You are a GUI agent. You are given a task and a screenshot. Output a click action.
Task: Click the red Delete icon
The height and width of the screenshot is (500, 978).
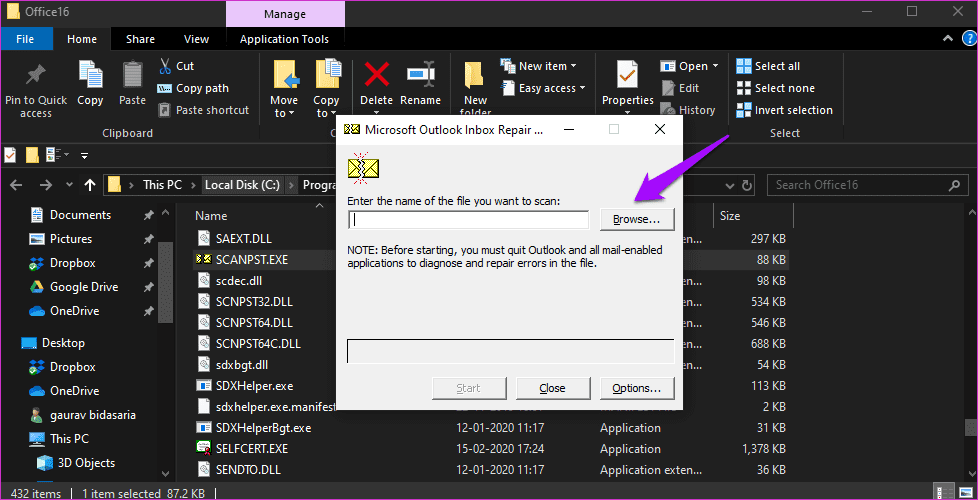tap(377, 75)
